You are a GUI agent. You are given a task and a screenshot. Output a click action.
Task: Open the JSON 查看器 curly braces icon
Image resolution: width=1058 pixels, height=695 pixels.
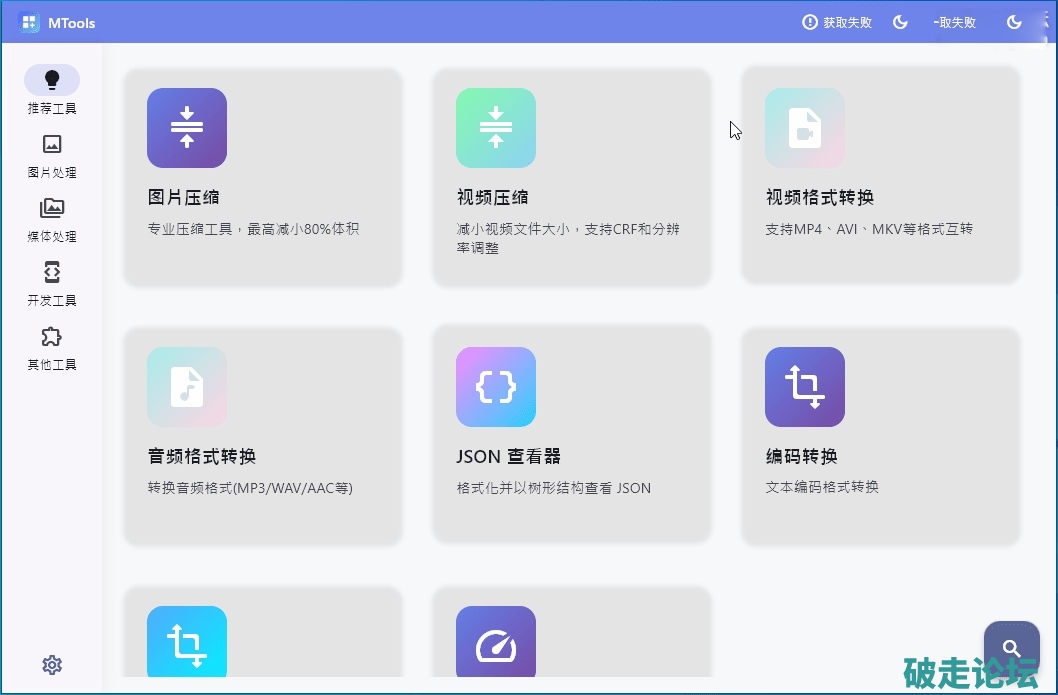click(x=496, y=387)
